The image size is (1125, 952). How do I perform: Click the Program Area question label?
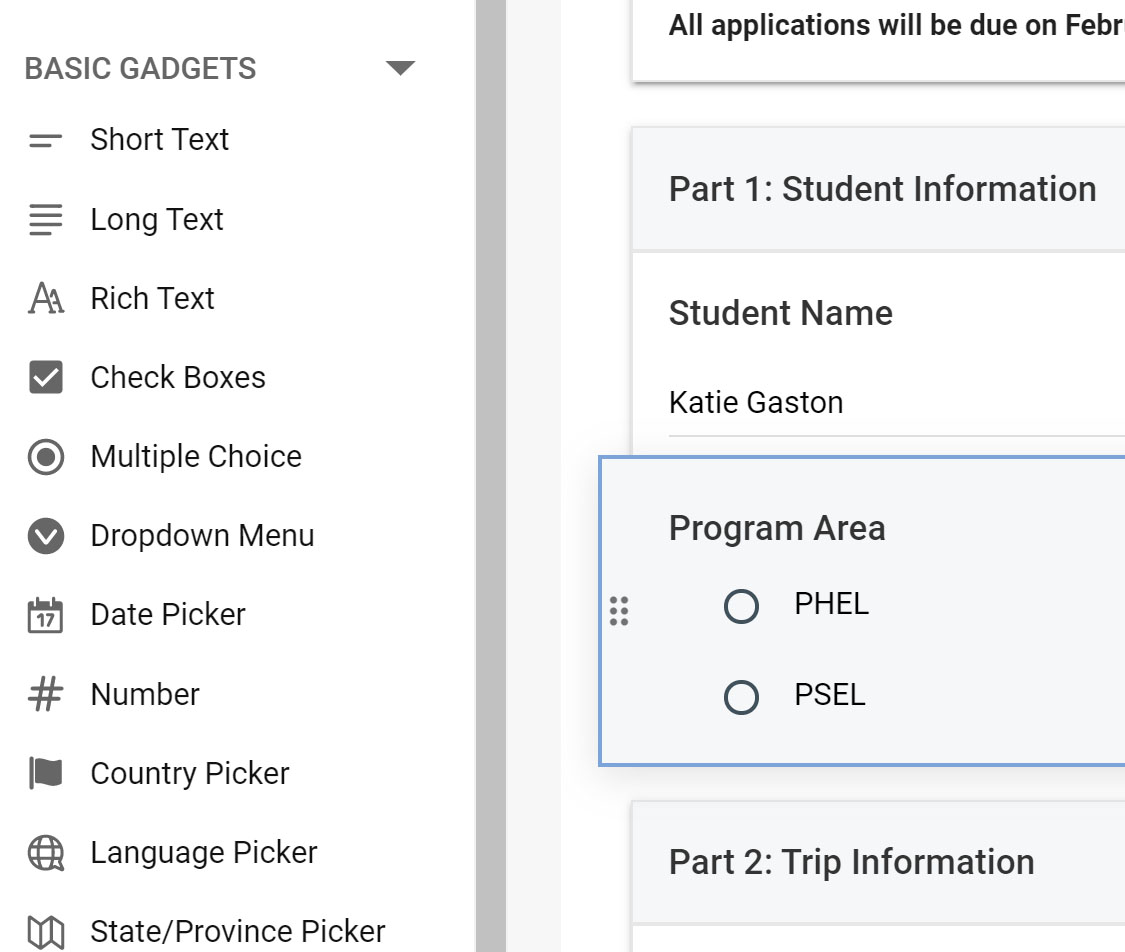pyautogui.click(x=777, y=528)
